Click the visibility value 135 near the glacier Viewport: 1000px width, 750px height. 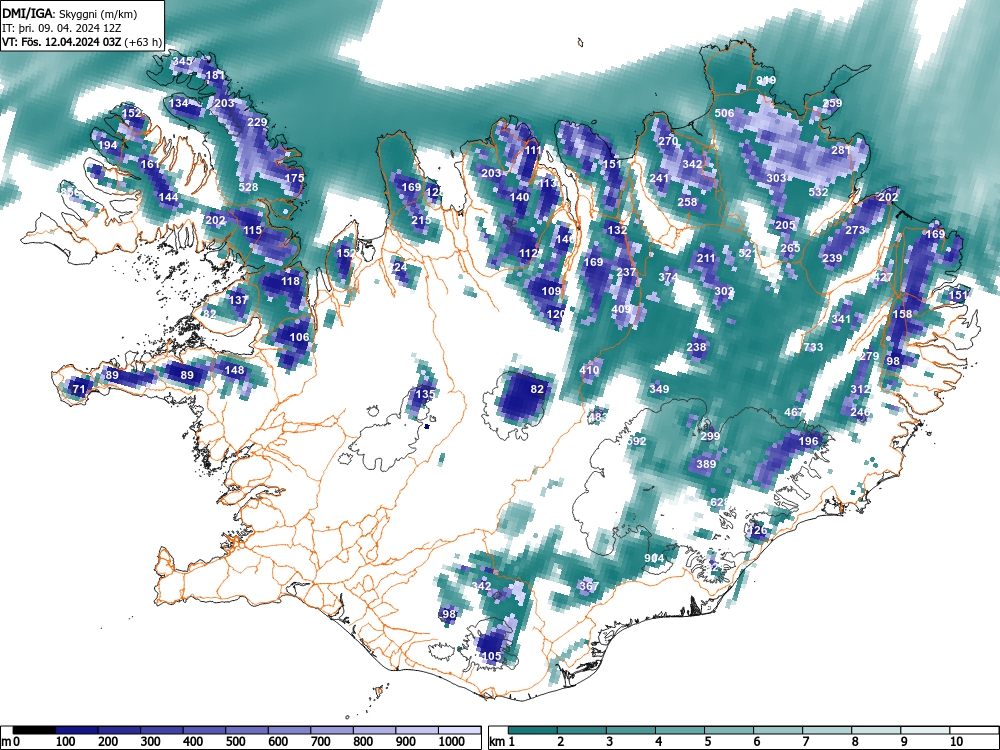425,394
